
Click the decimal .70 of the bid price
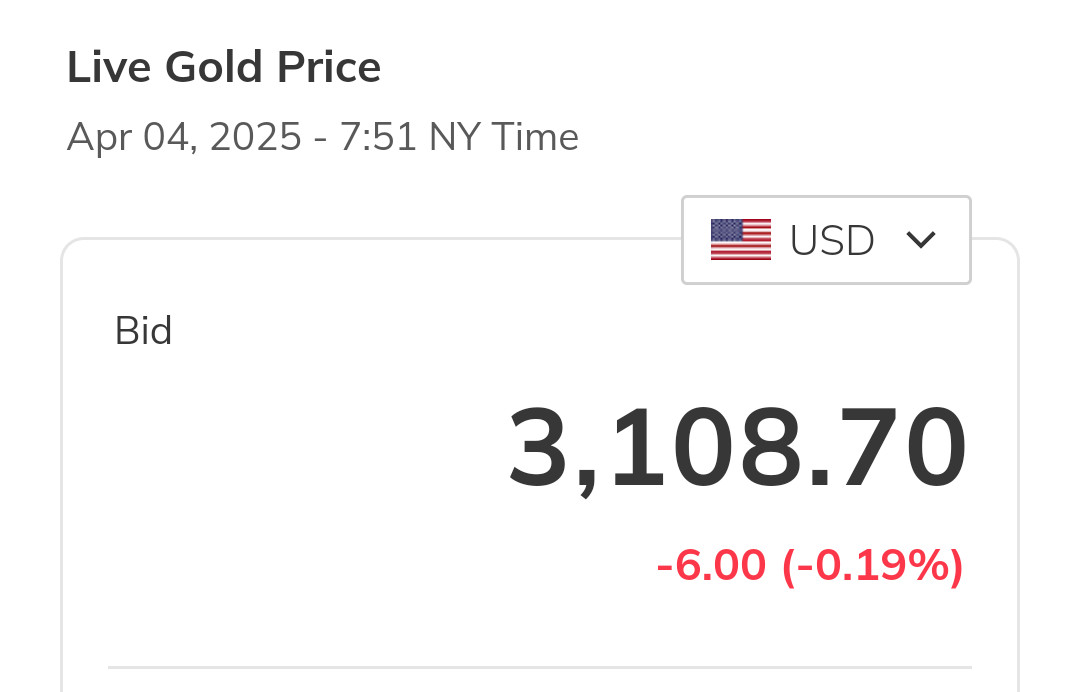coord(895,450)
